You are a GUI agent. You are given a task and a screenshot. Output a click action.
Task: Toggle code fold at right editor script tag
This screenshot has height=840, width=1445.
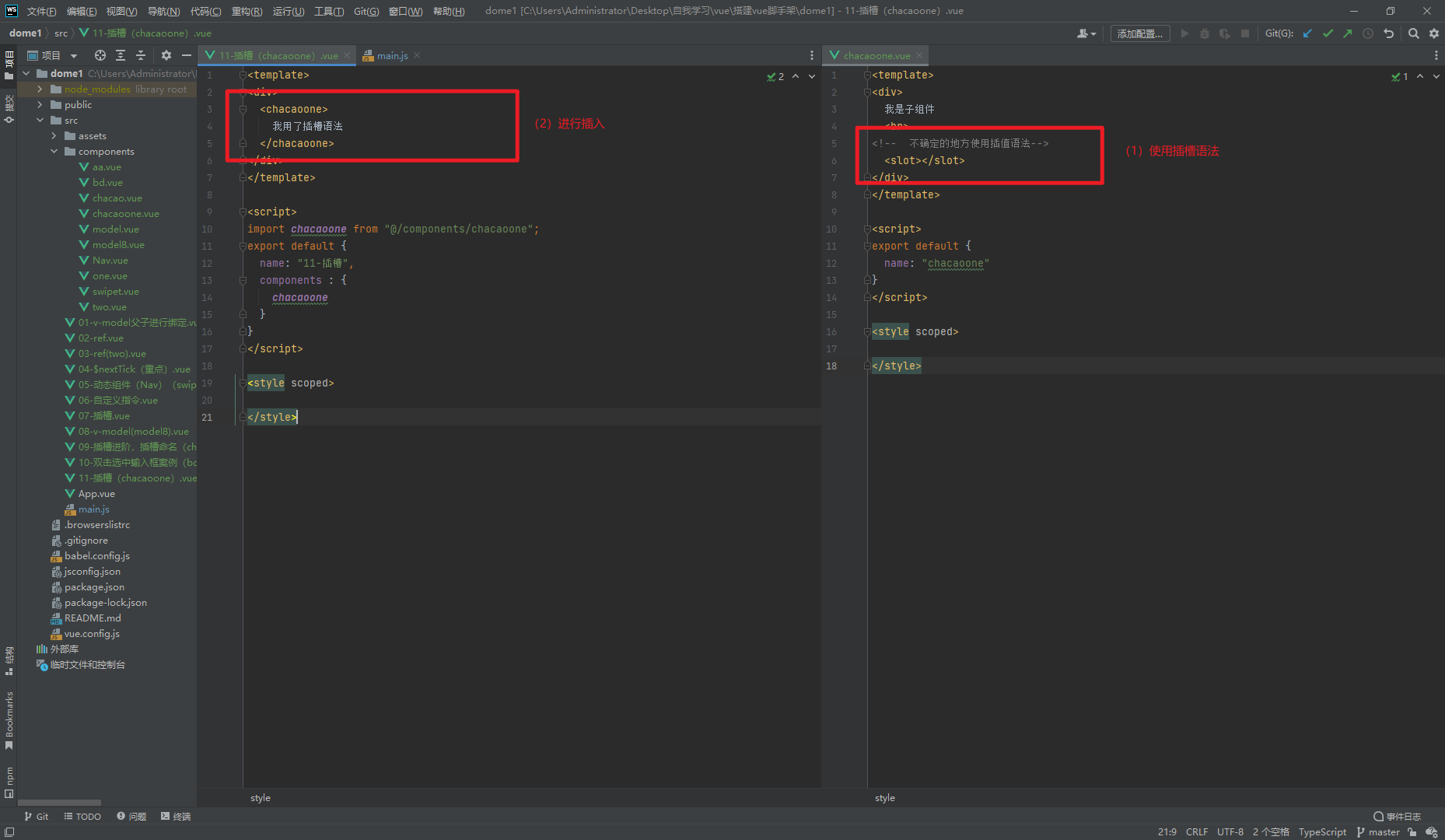point(867,229)
